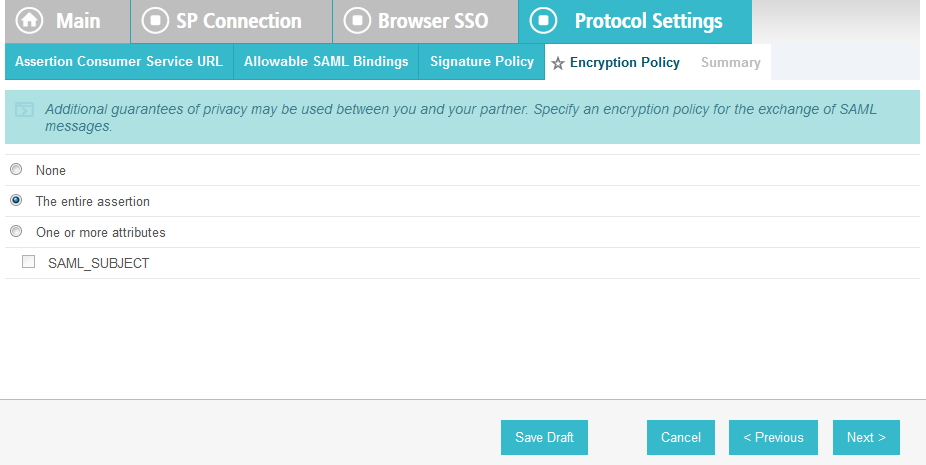Open the Summary tab
Screen dimensions: 926x465
coord(731,63)
